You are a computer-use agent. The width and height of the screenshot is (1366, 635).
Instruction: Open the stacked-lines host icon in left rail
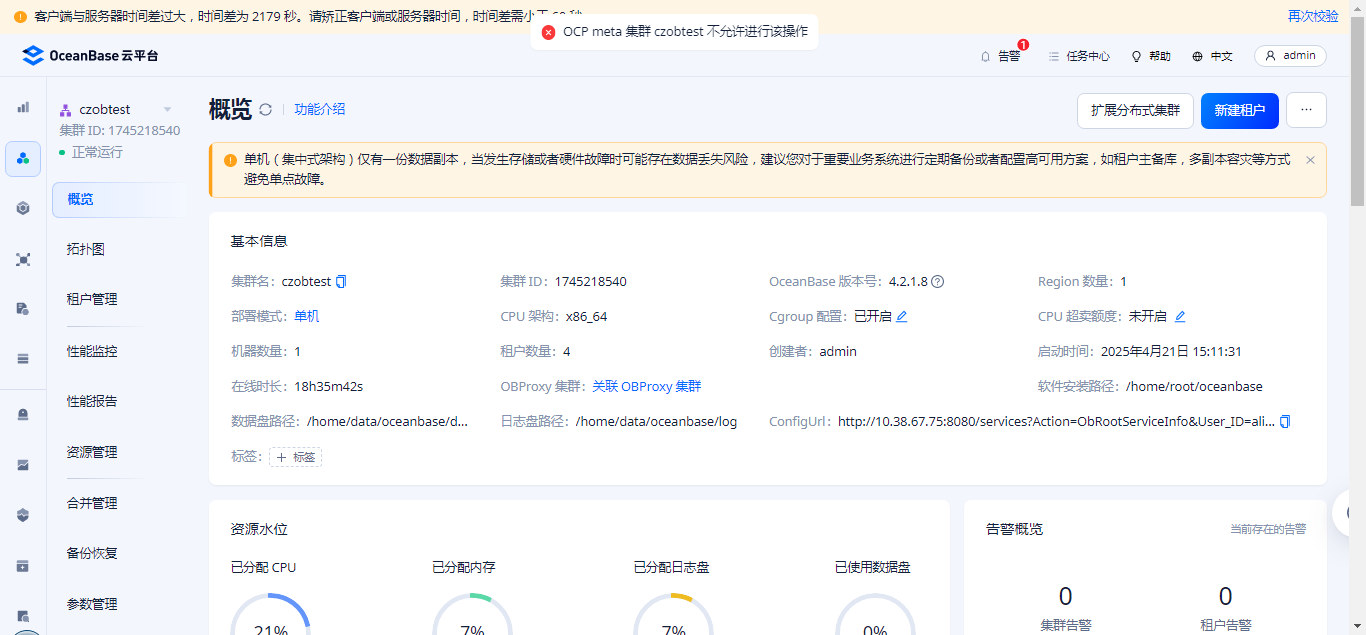pos(23,358)
